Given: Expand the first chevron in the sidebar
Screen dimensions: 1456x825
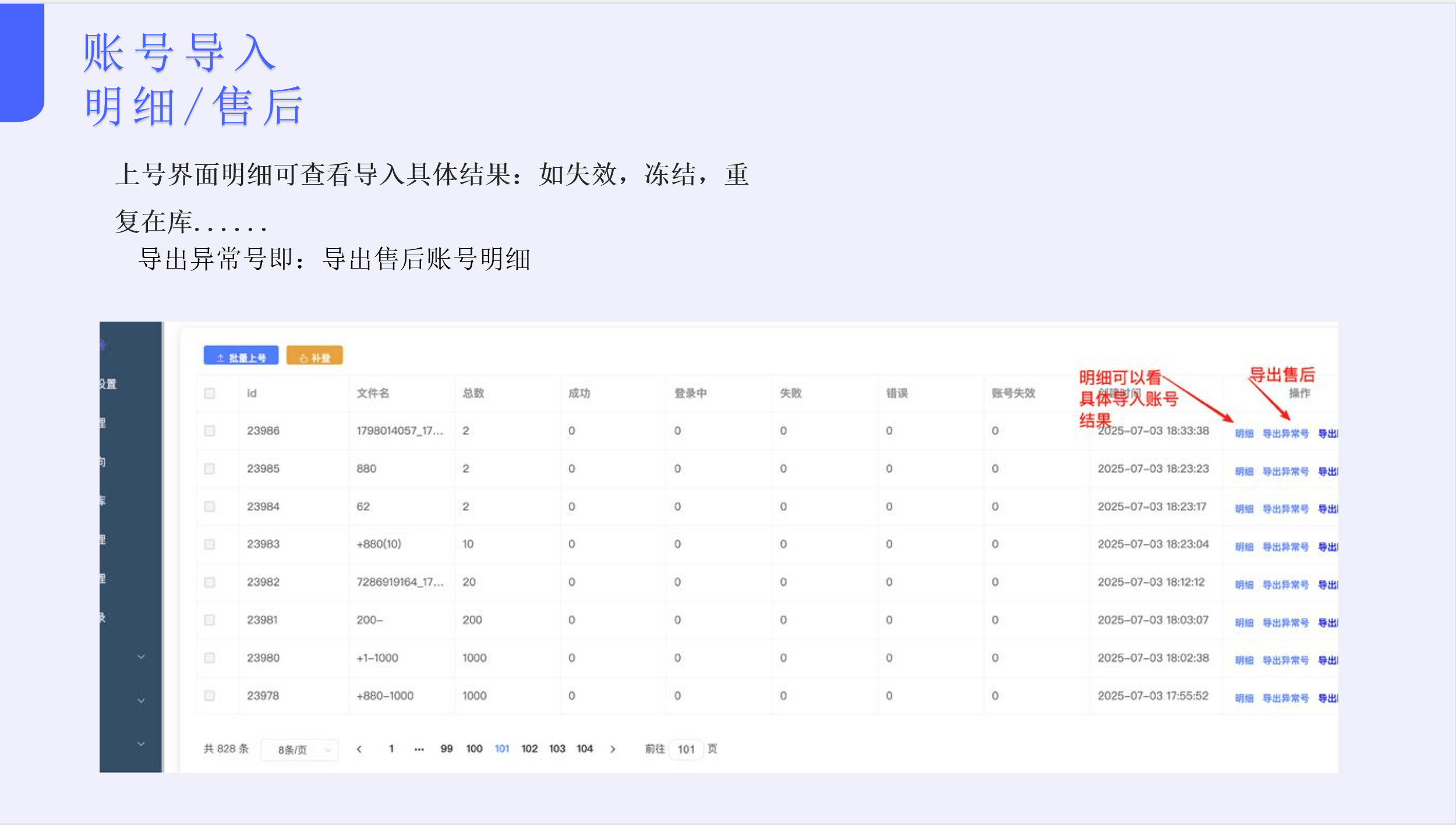Looking at the screenshot, I should point(140,655).
